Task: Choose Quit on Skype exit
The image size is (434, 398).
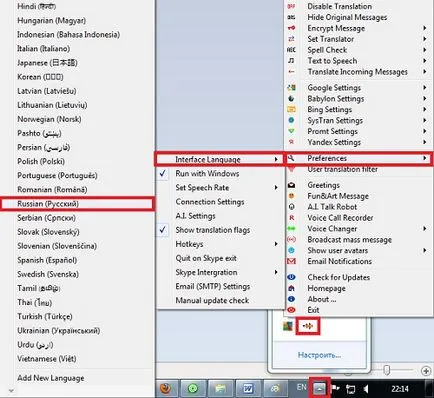Action: [206, 258]
